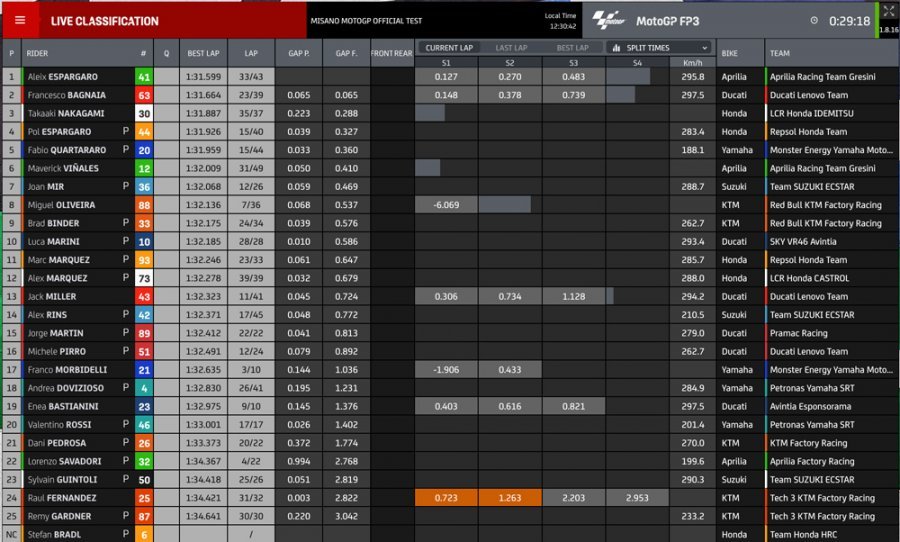Click the local time 12:30:42

562,26
